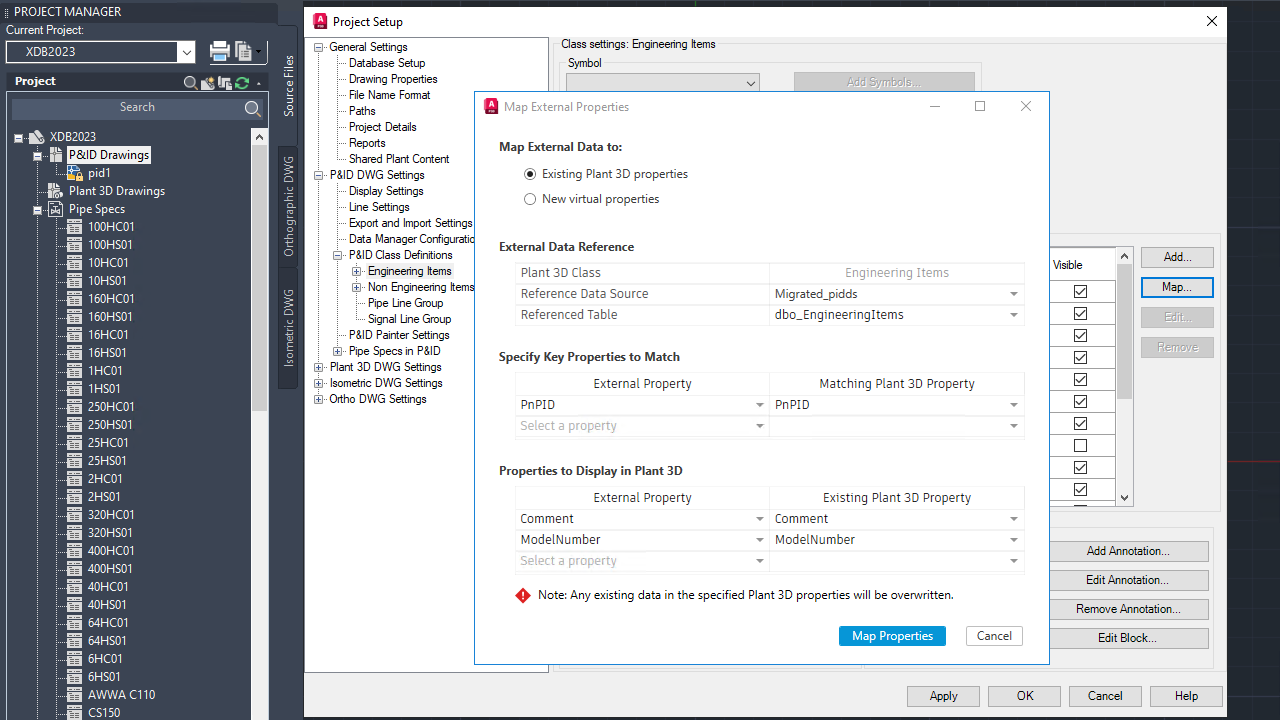Screen dimensions: 1280x720
Task: Select the Existing Plant 3D properties radio button
Action: tap(530, 174)
